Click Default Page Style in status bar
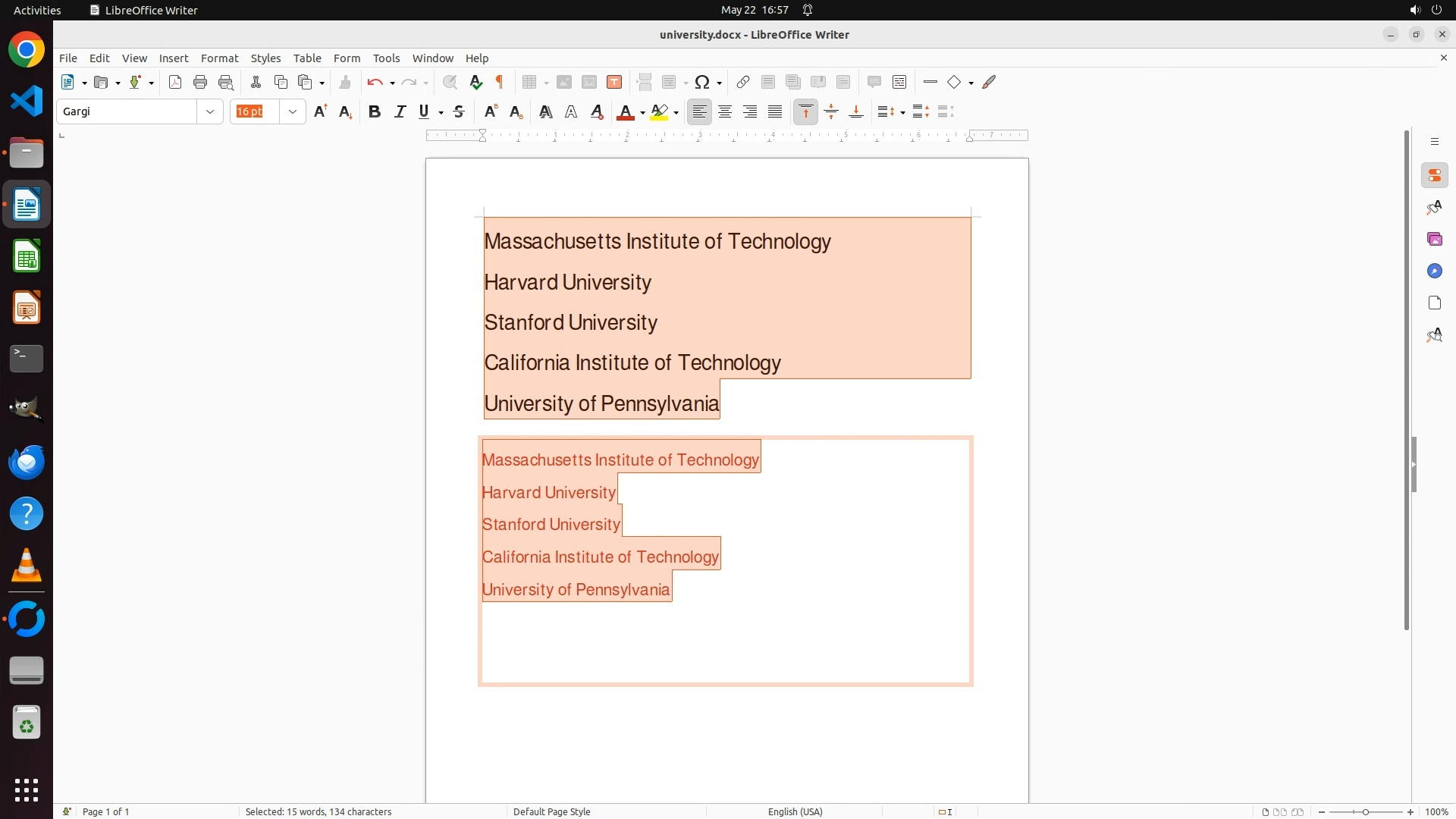The width and height of the screenshot is (1456, 819). click(551, 811)
